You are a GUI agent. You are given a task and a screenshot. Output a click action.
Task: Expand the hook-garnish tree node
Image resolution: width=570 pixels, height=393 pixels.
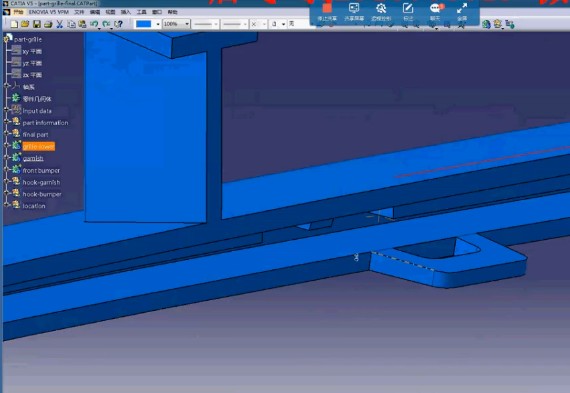tap(6, 182)
